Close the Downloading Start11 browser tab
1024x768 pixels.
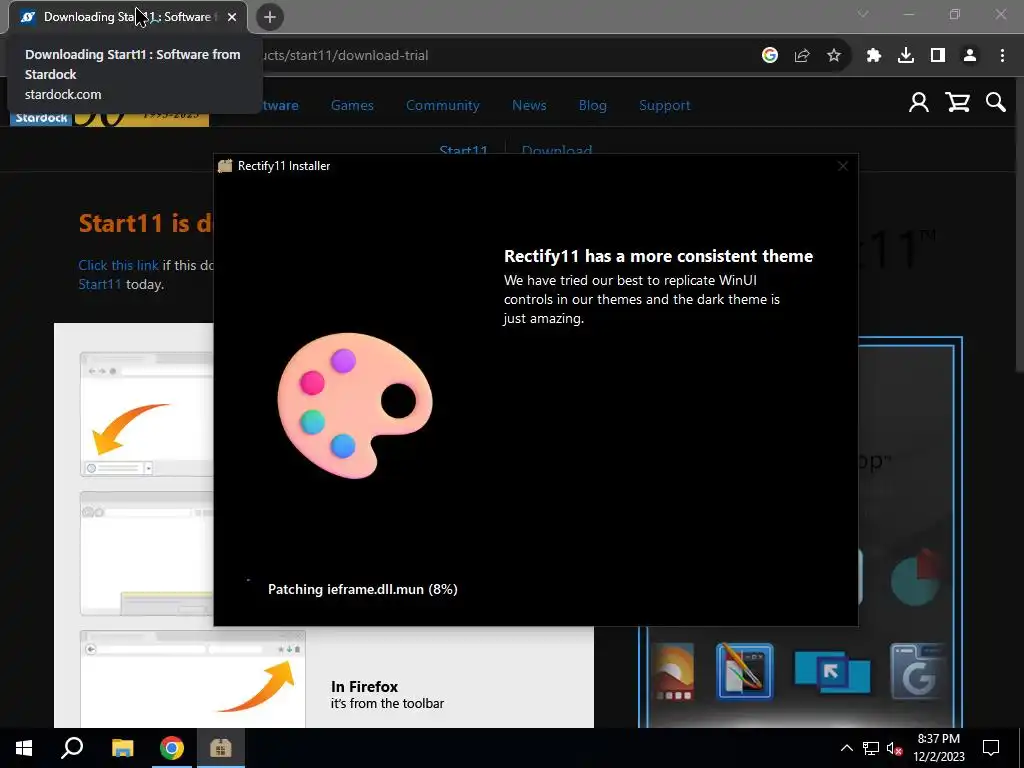pyautogui.click(x=232, y=17)
